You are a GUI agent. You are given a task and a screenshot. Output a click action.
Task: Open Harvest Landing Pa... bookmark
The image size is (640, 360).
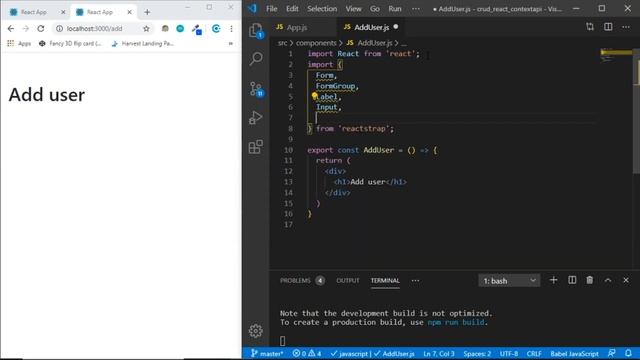pyautogui.click(x=142, y=43)
